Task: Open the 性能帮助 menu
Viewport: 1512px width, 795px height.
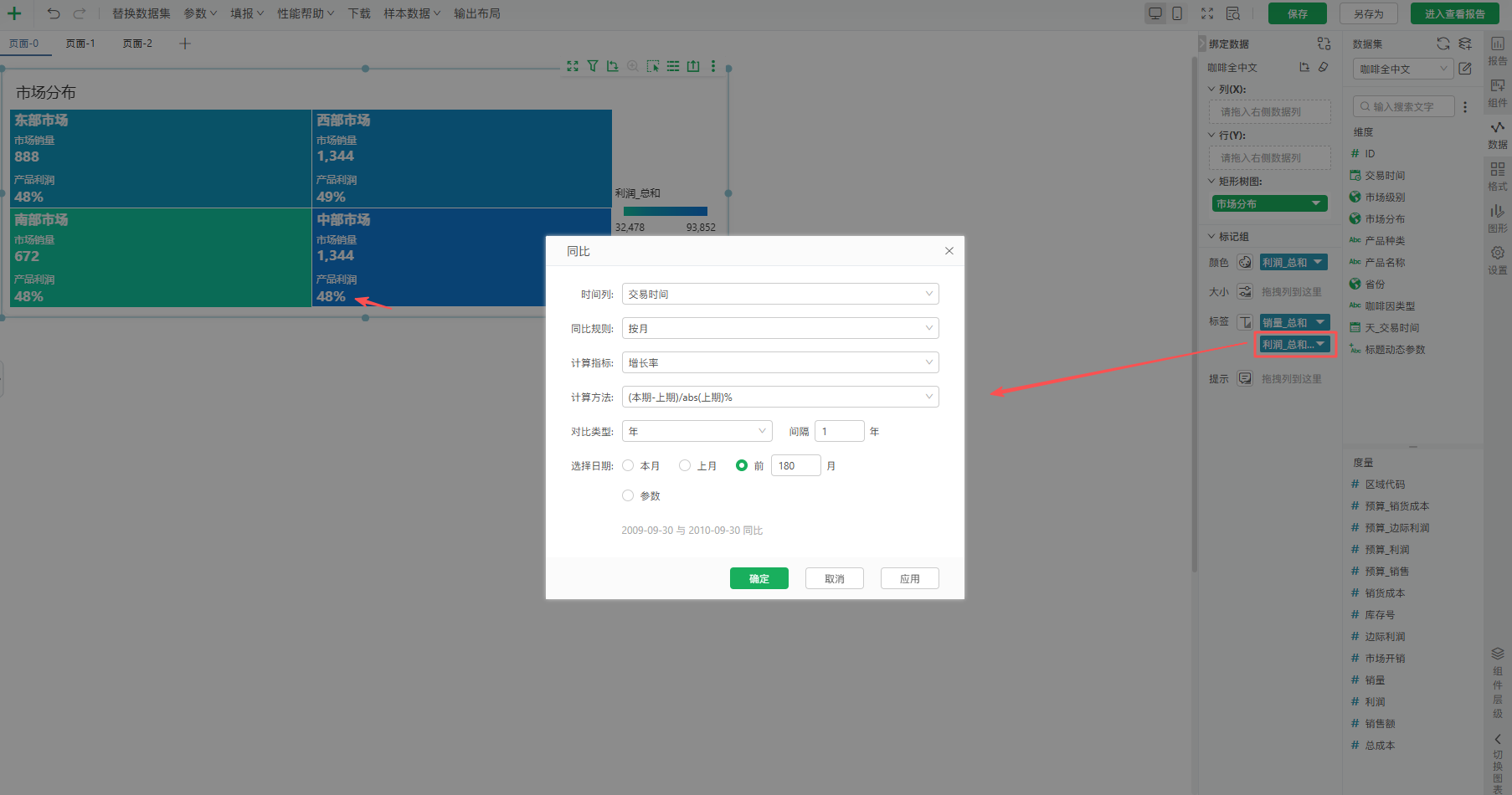Action: tap(306, 13)
